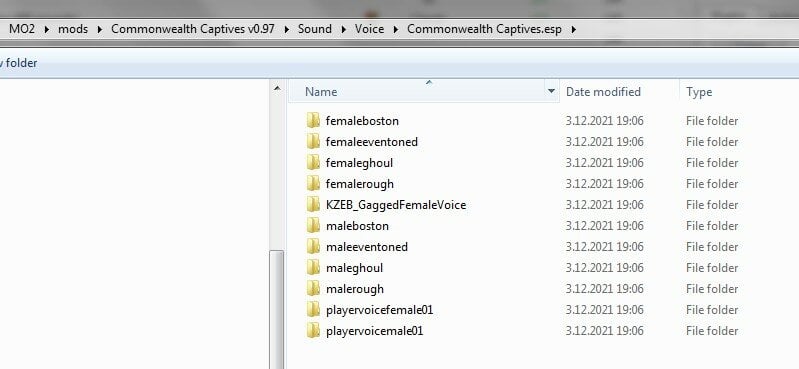Expand arrow after Commonwealth Captives v0.97
The image size is (799, 369).
(x=286, y=30)
